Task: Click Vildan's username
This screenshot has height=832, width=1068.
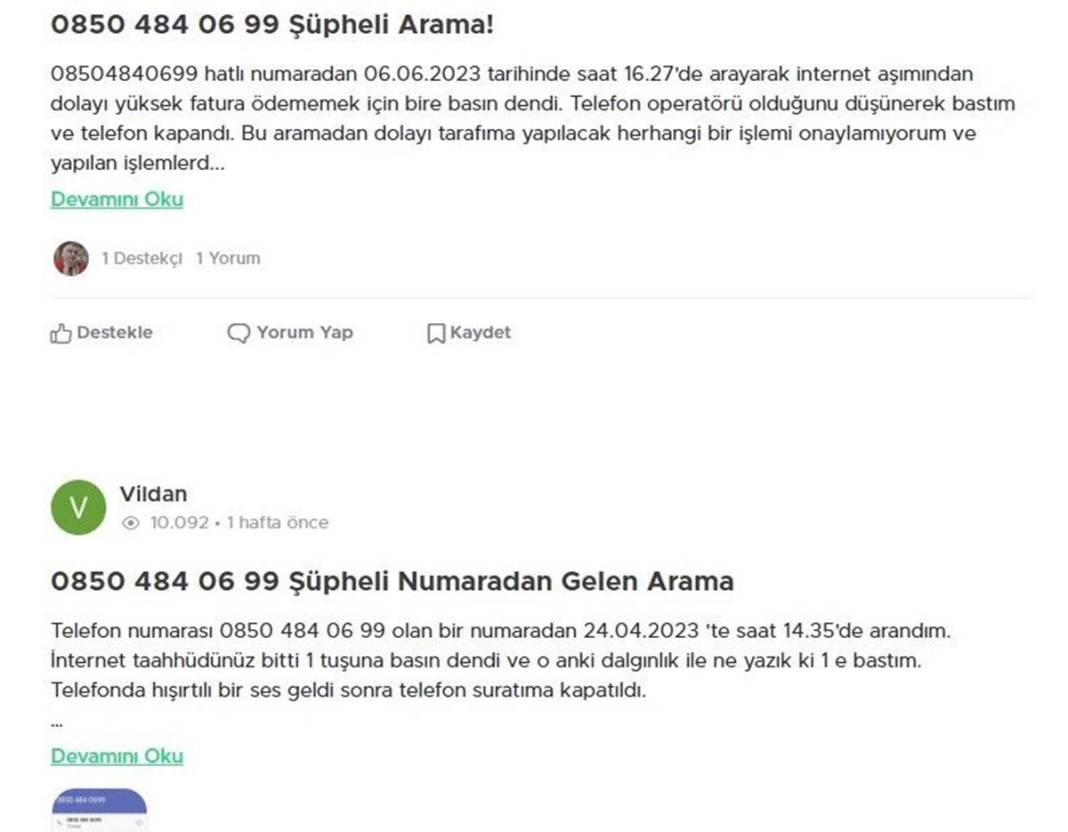Action: click(x=152, y=494)
